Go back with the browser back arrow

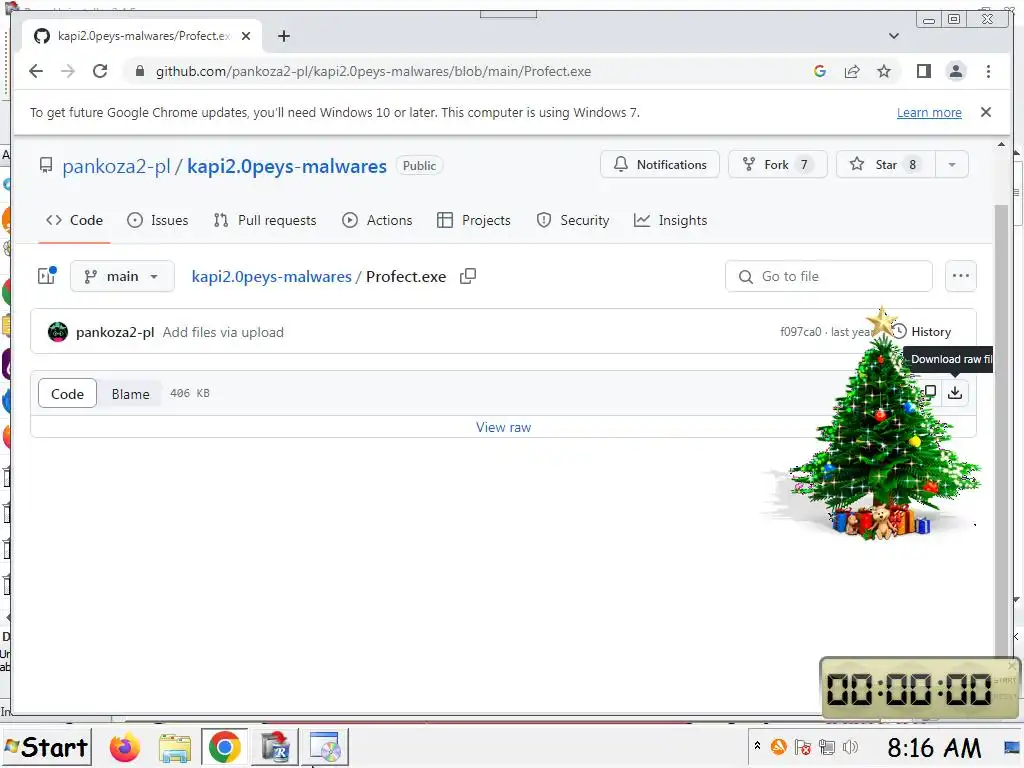[36, 71]
